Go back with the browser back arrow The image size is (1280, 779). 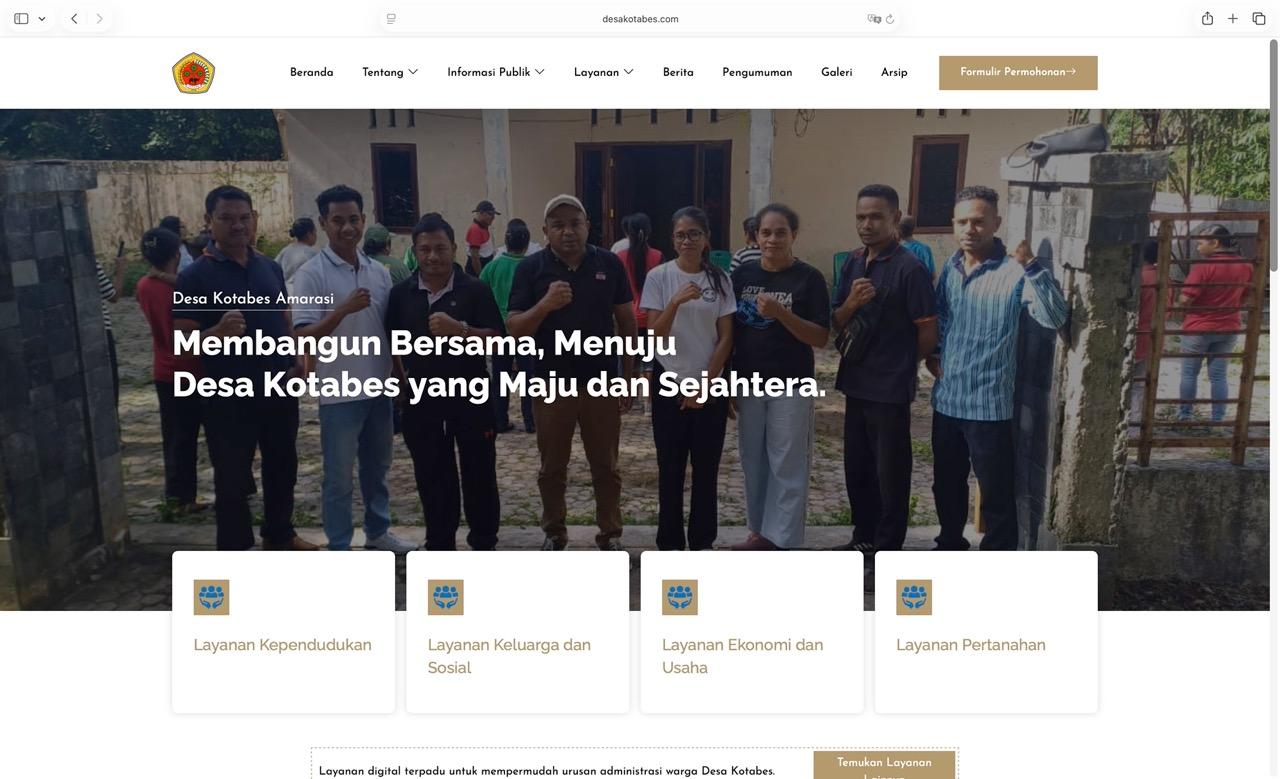click(x=74, y=18)
